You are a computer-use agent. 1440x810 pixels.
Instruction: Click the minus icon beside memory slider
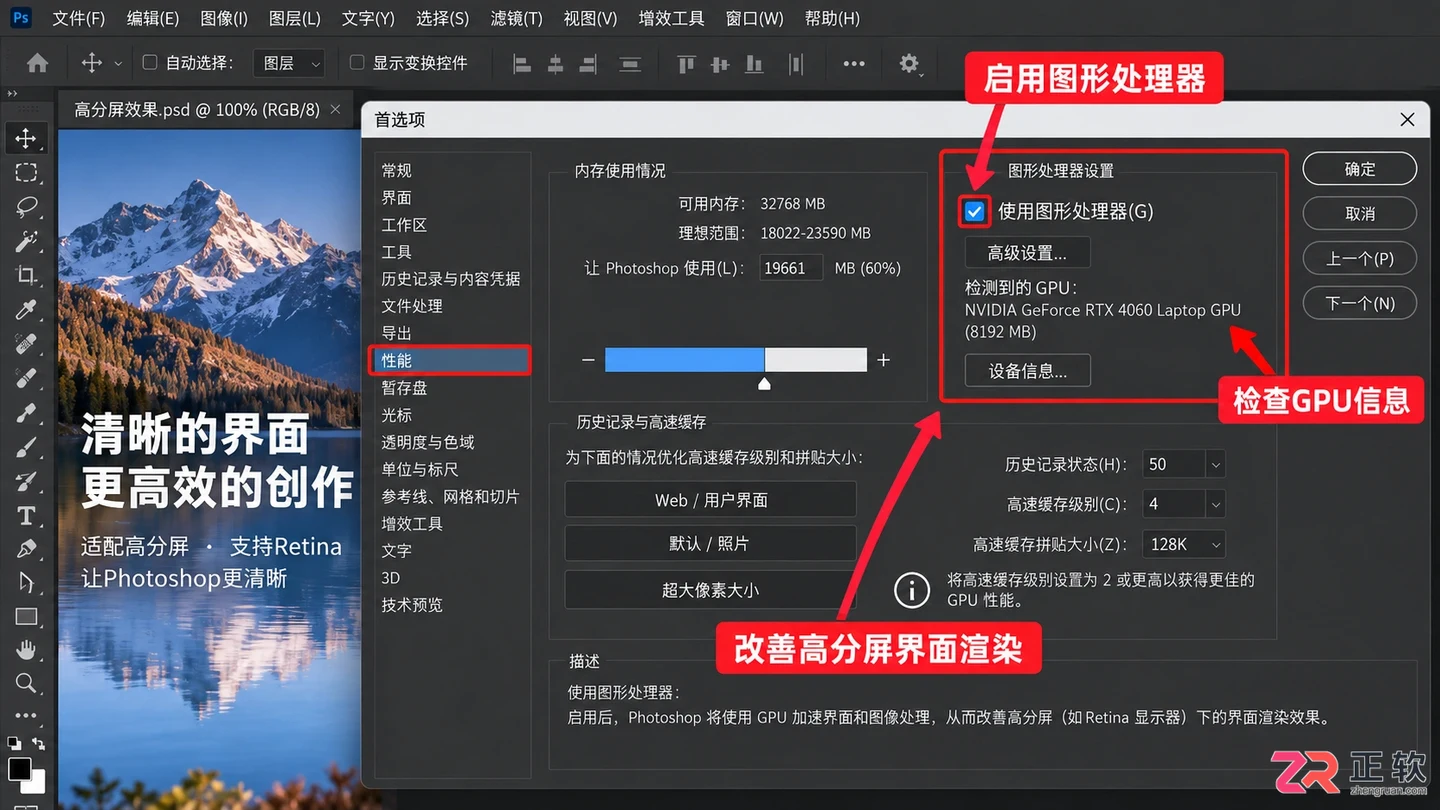click(x=588, y=360)
